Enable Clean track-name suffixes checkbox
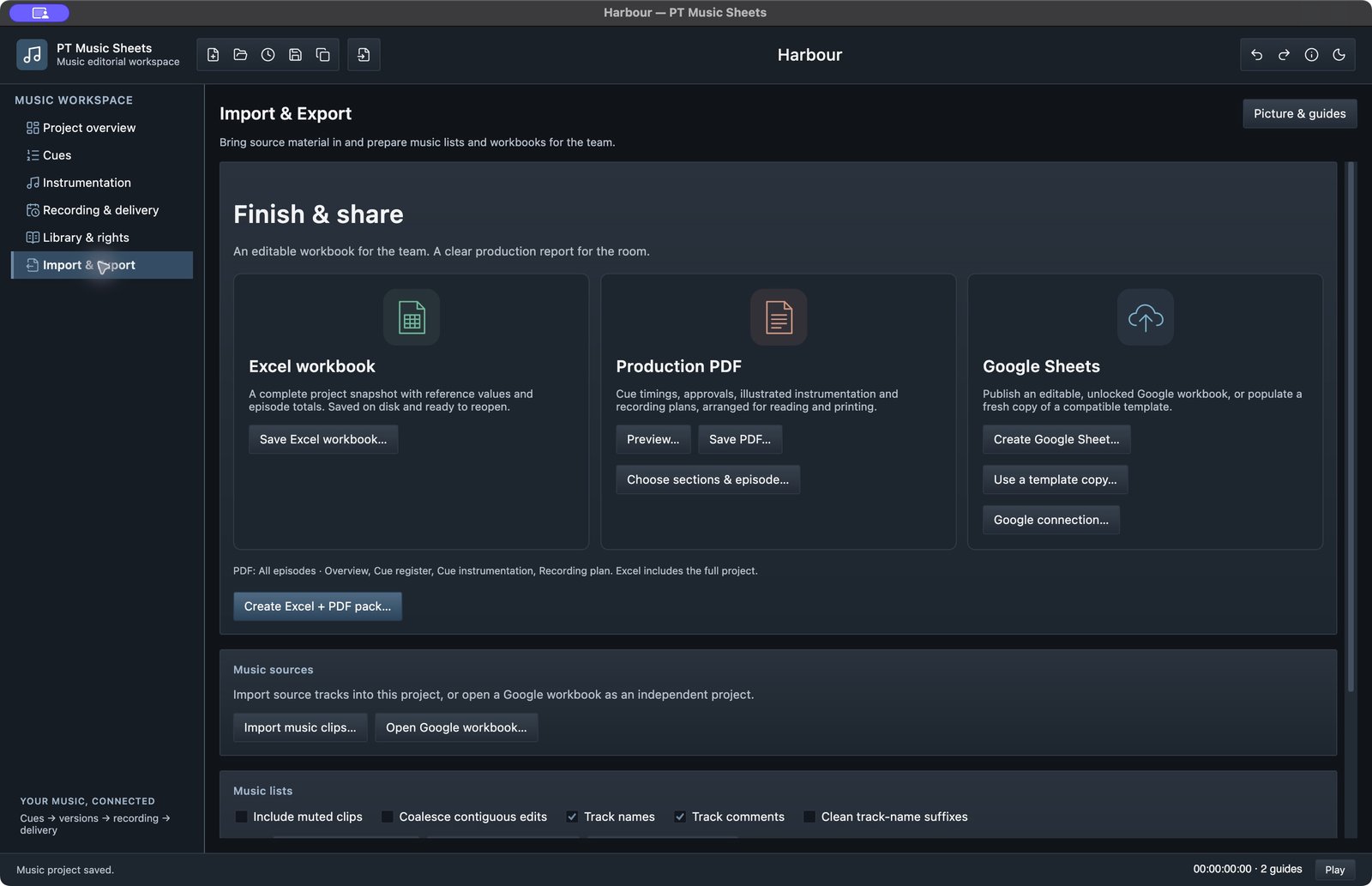The width and height of the screenshot is (1372, 886). [809, 817]
